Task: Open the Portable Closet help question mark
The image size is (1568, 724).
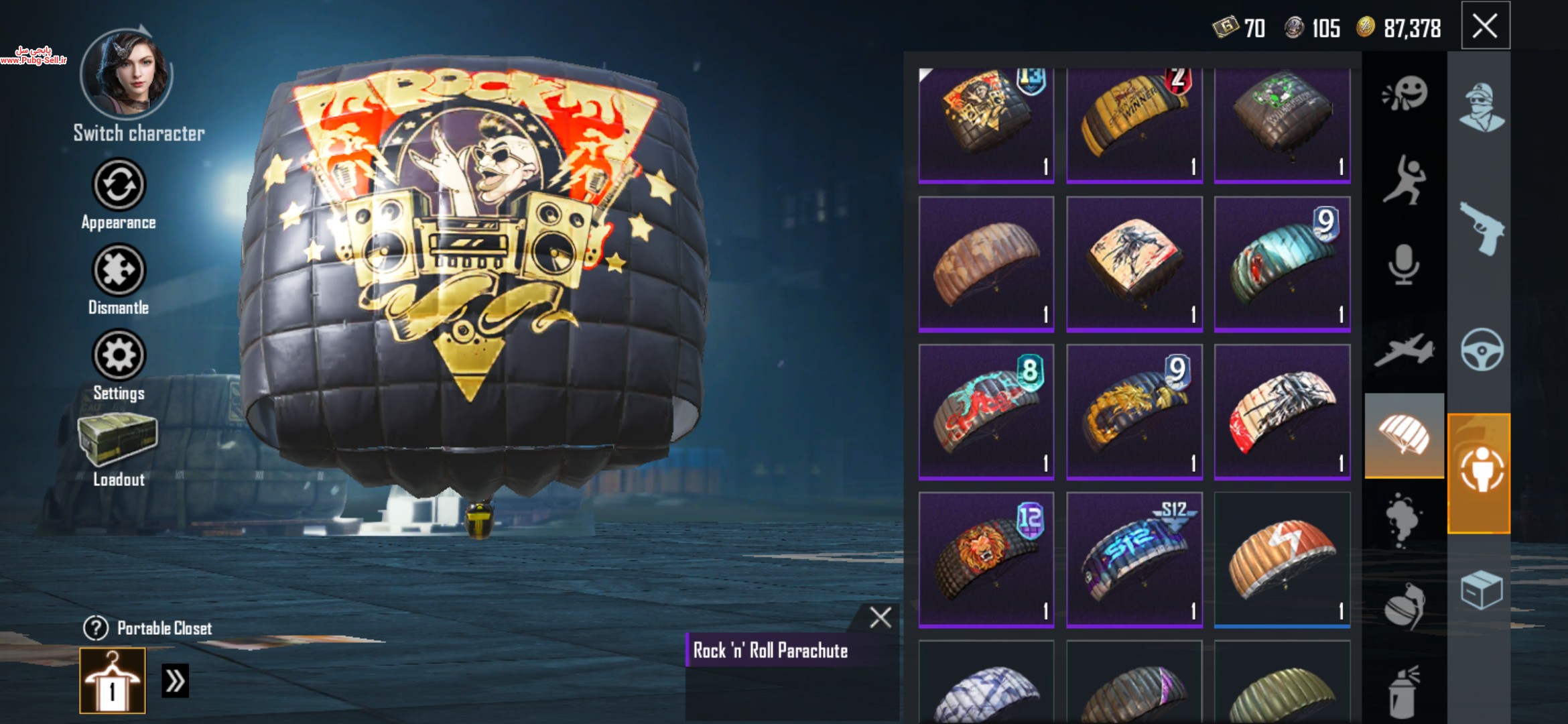Action: (x=96, y=628)
